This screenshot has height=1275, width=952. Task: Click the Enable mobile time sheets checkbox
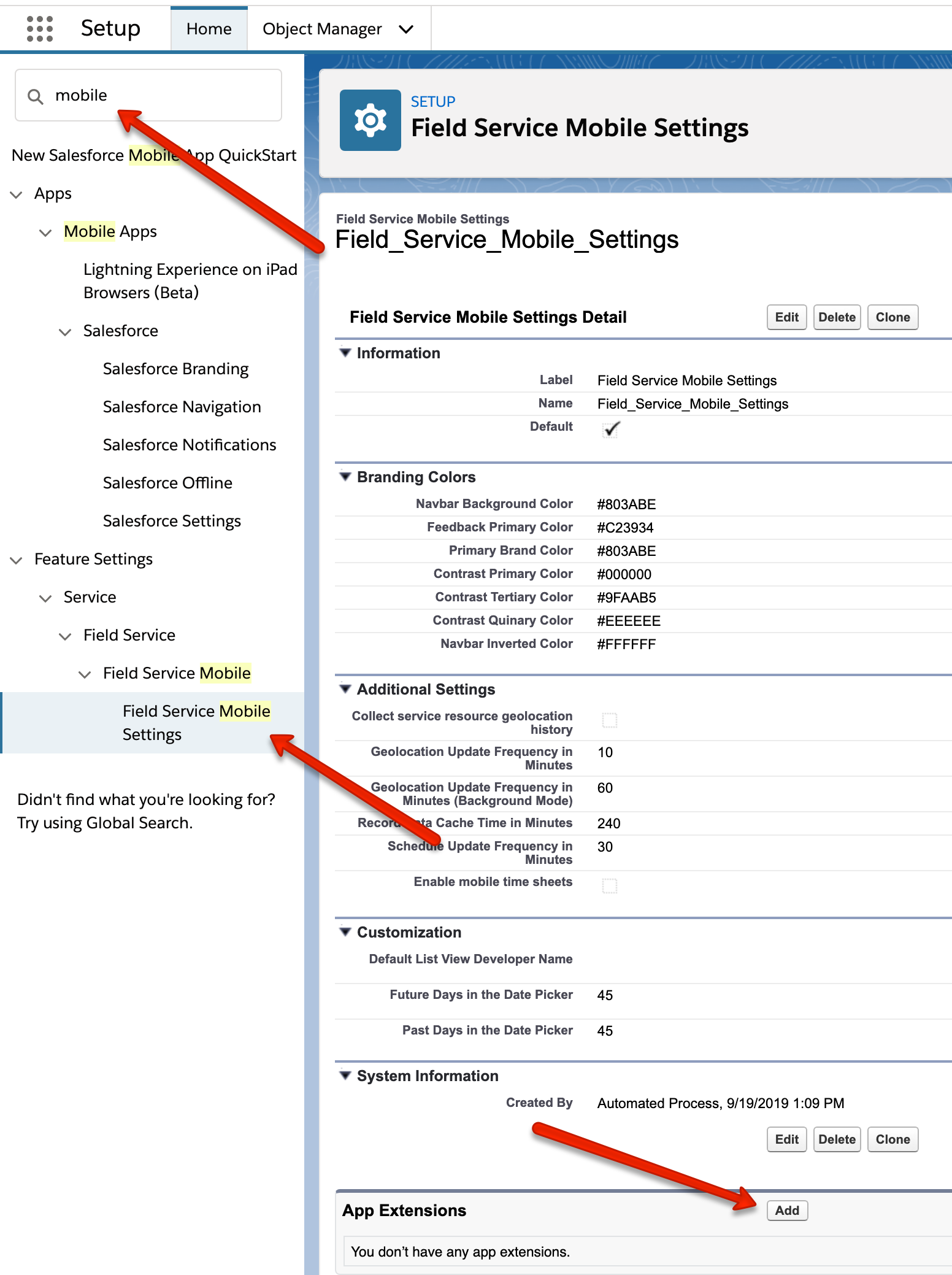(610, 886)
